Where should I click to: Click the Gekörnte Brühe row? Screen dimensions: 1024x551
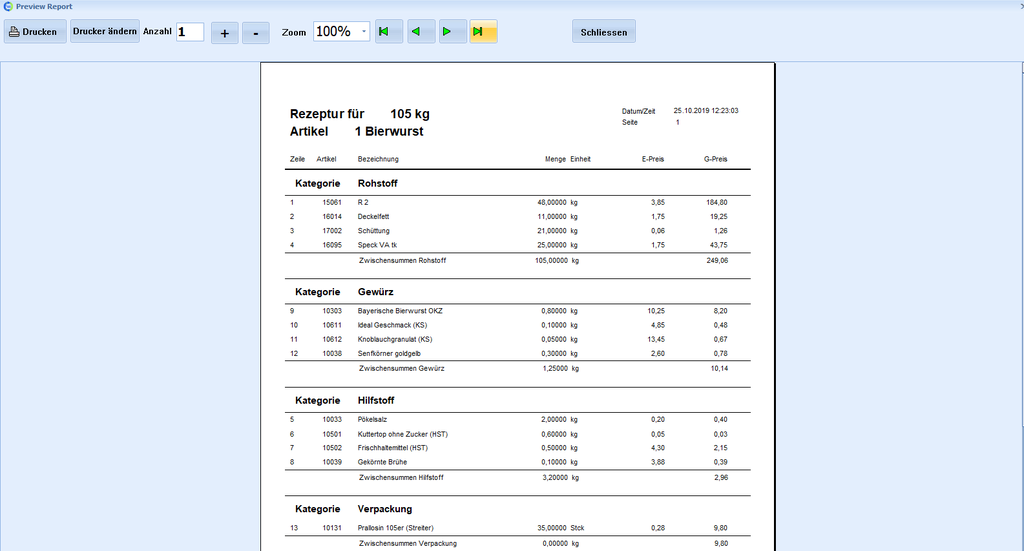pyautogui.click(x=509, y=462)
